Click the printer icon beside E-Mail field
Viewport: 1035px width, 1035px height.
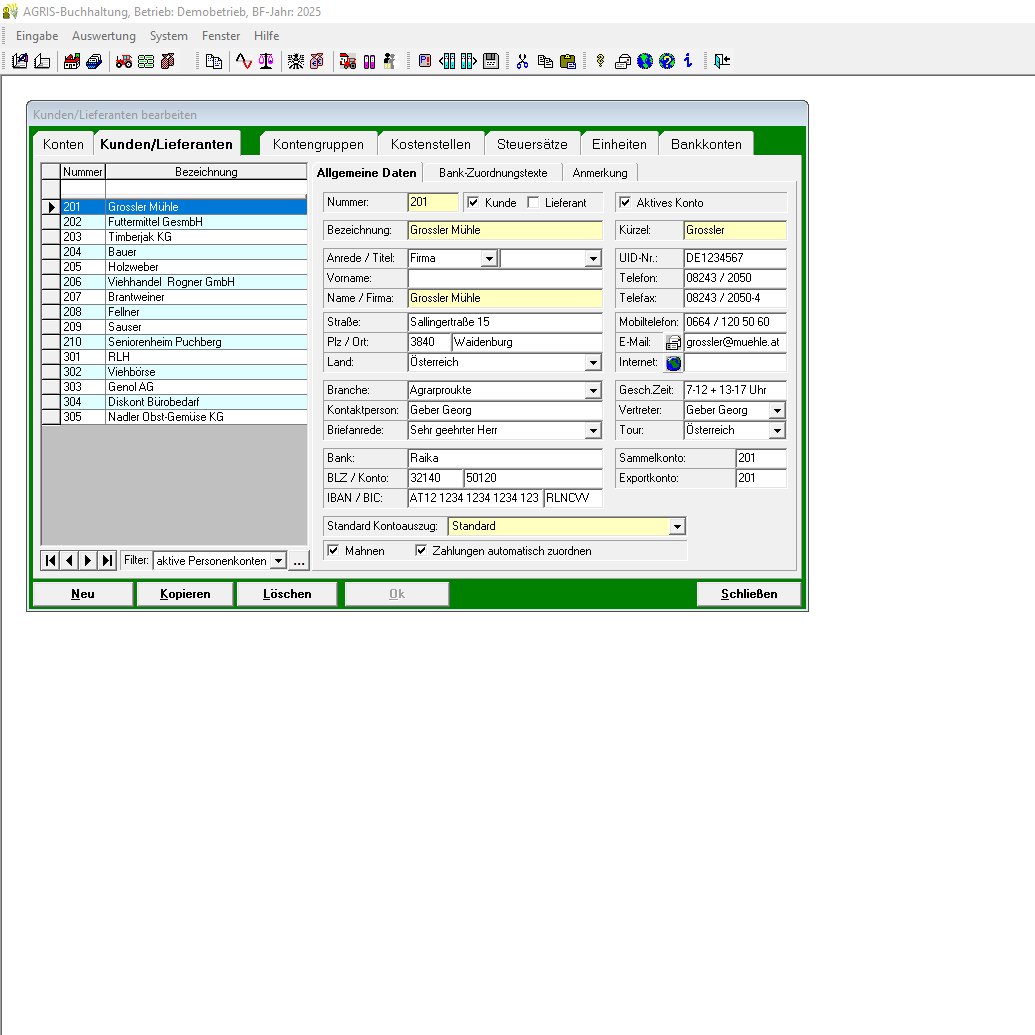pos(673,343)
